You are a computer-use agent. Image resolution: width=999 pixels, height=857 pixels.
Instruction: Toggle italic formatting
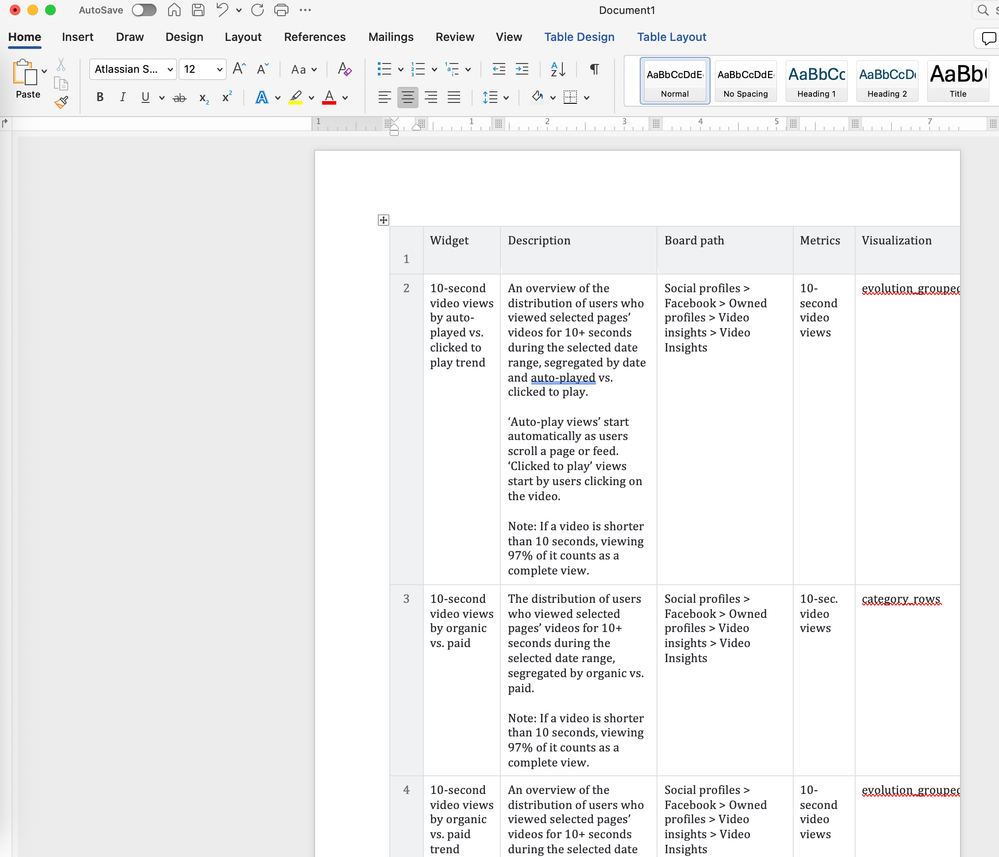point(123,97)
